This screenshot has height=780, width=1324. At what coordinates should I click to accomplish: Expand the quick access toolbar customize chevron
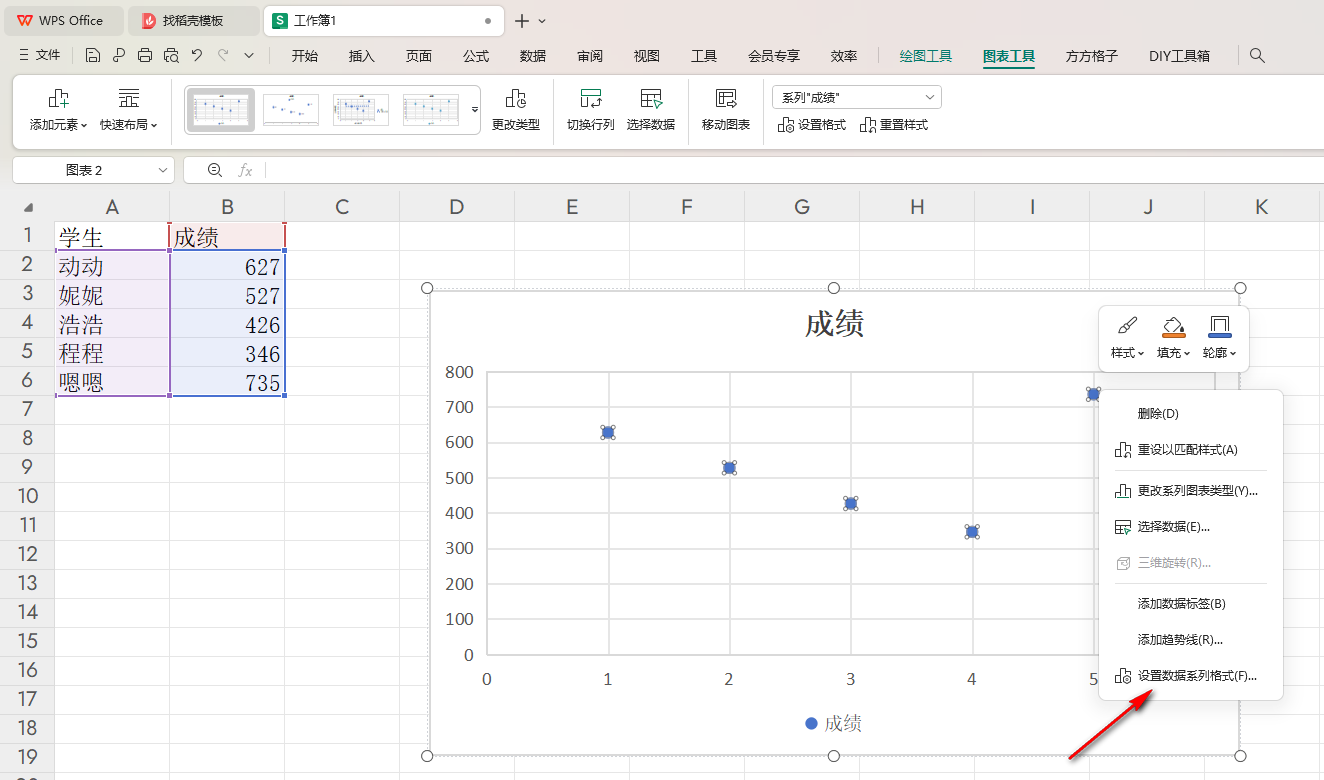coord(249,56)
